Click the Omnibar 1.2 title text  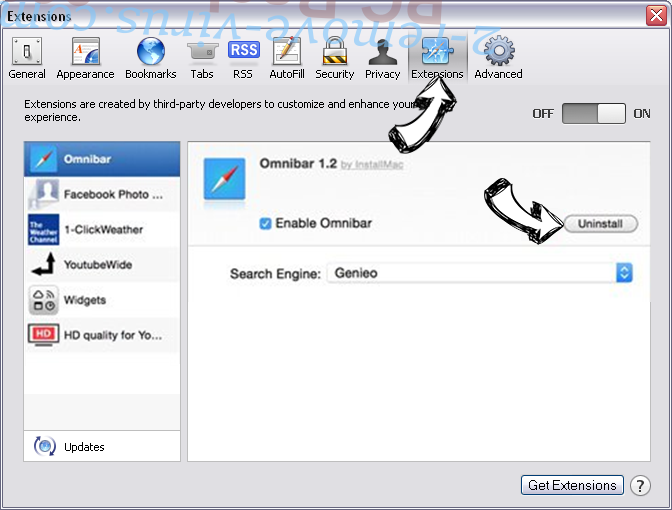click(x=298, y=164)
